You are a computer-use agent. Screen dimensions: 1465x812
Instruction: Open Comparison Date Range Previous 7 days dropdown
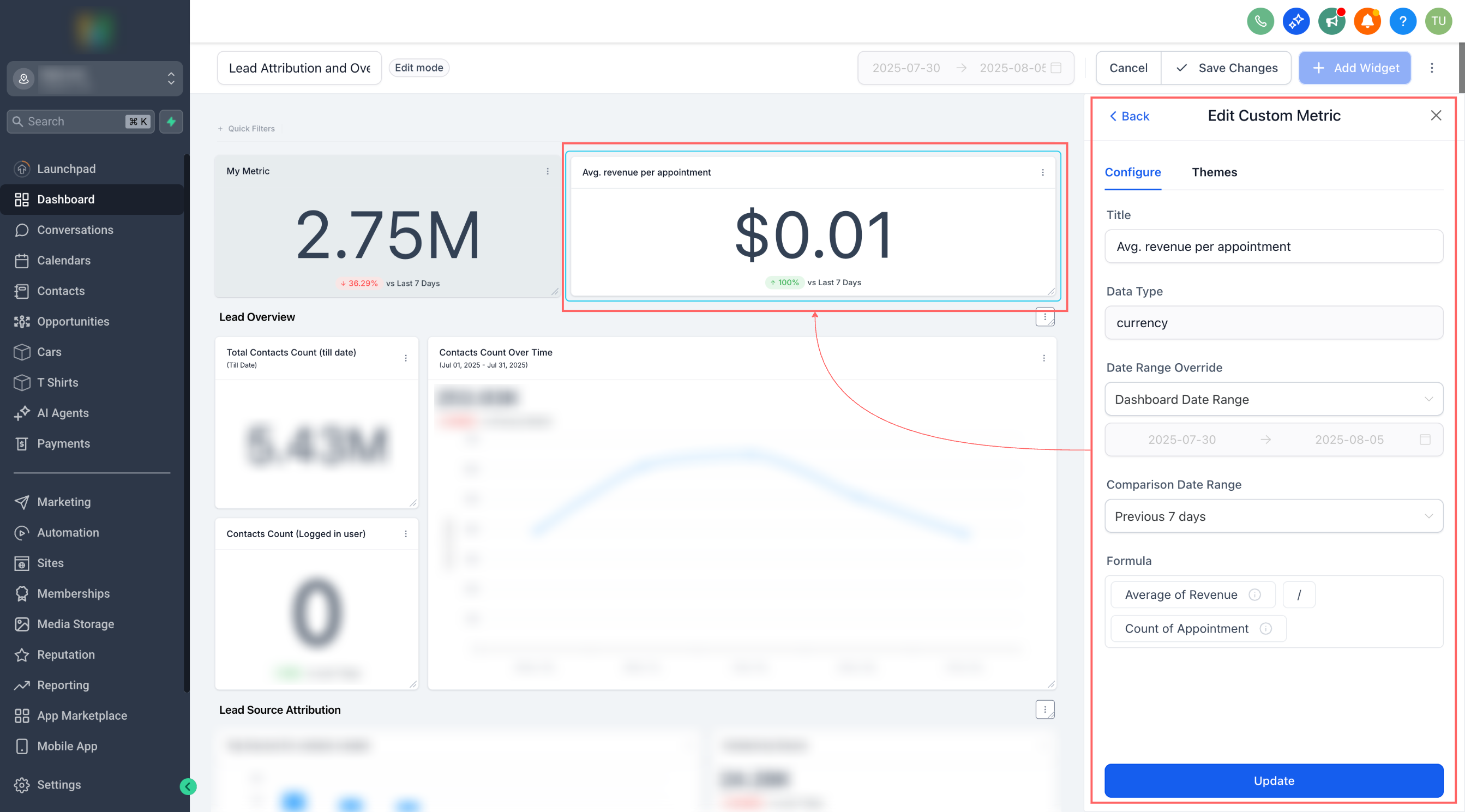[x=1274, y=516]
